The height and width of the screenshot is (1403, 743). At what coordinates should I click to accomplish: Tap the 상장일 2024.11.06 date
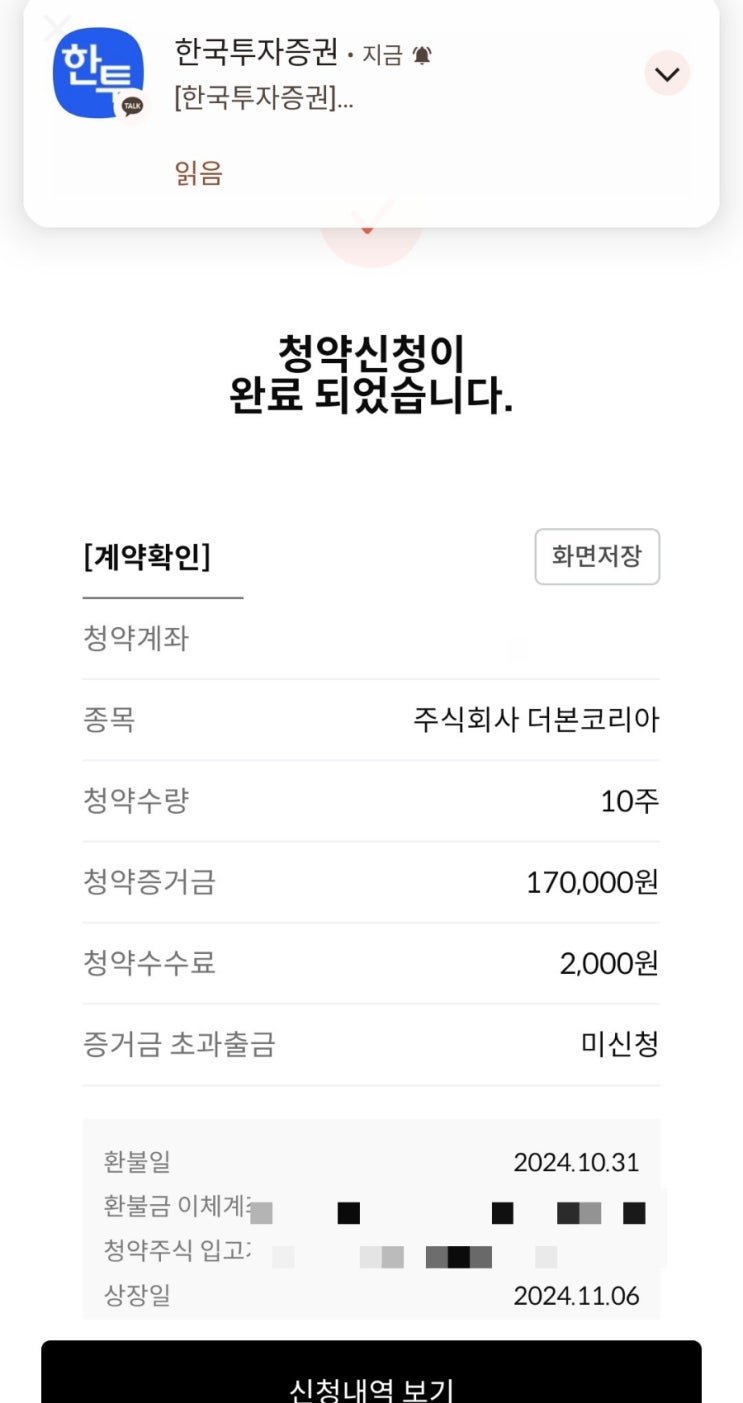pos(576,1296)
